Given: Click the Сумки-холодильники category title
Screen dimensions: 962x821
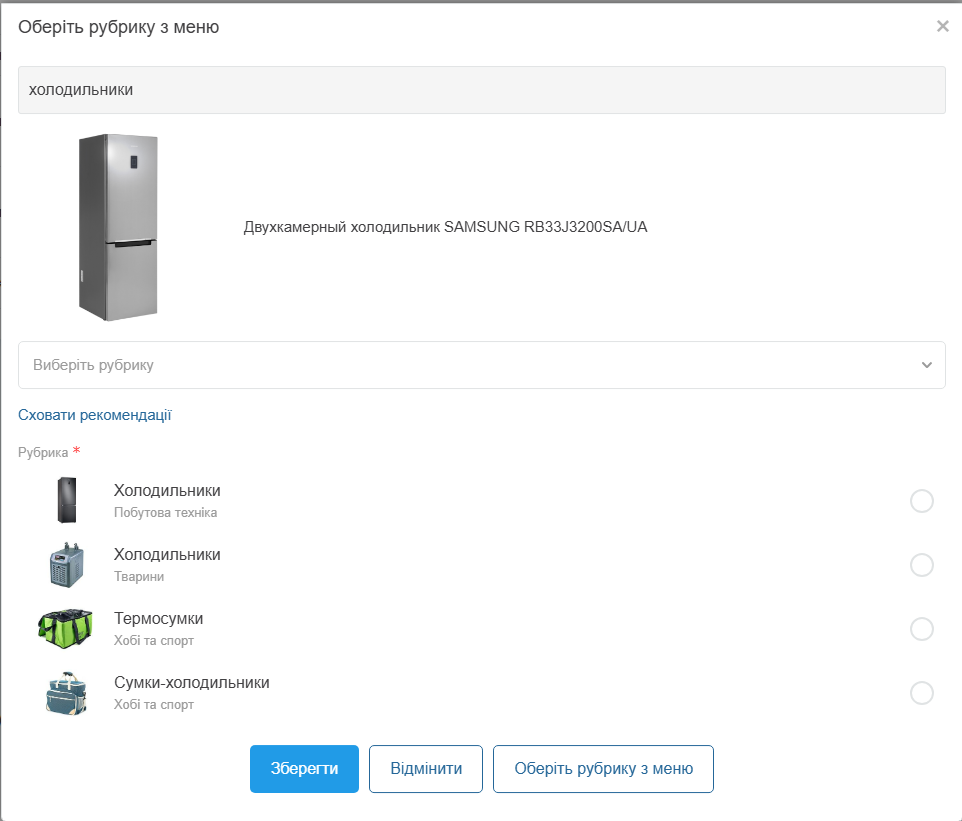Looking at the screenshot, I should (191, 683).
